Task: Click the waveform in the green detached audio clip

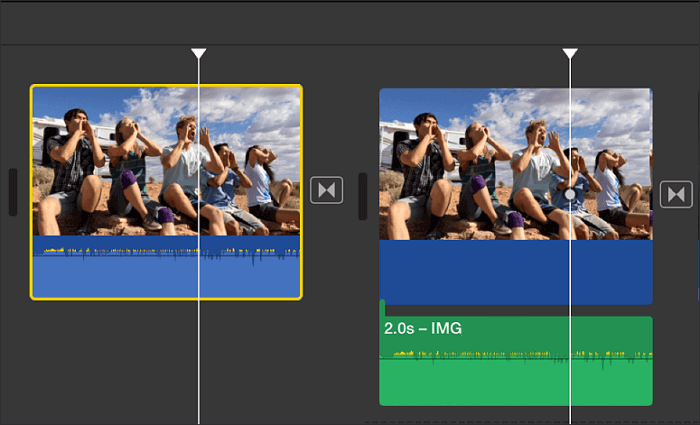Action: (480, 354)
